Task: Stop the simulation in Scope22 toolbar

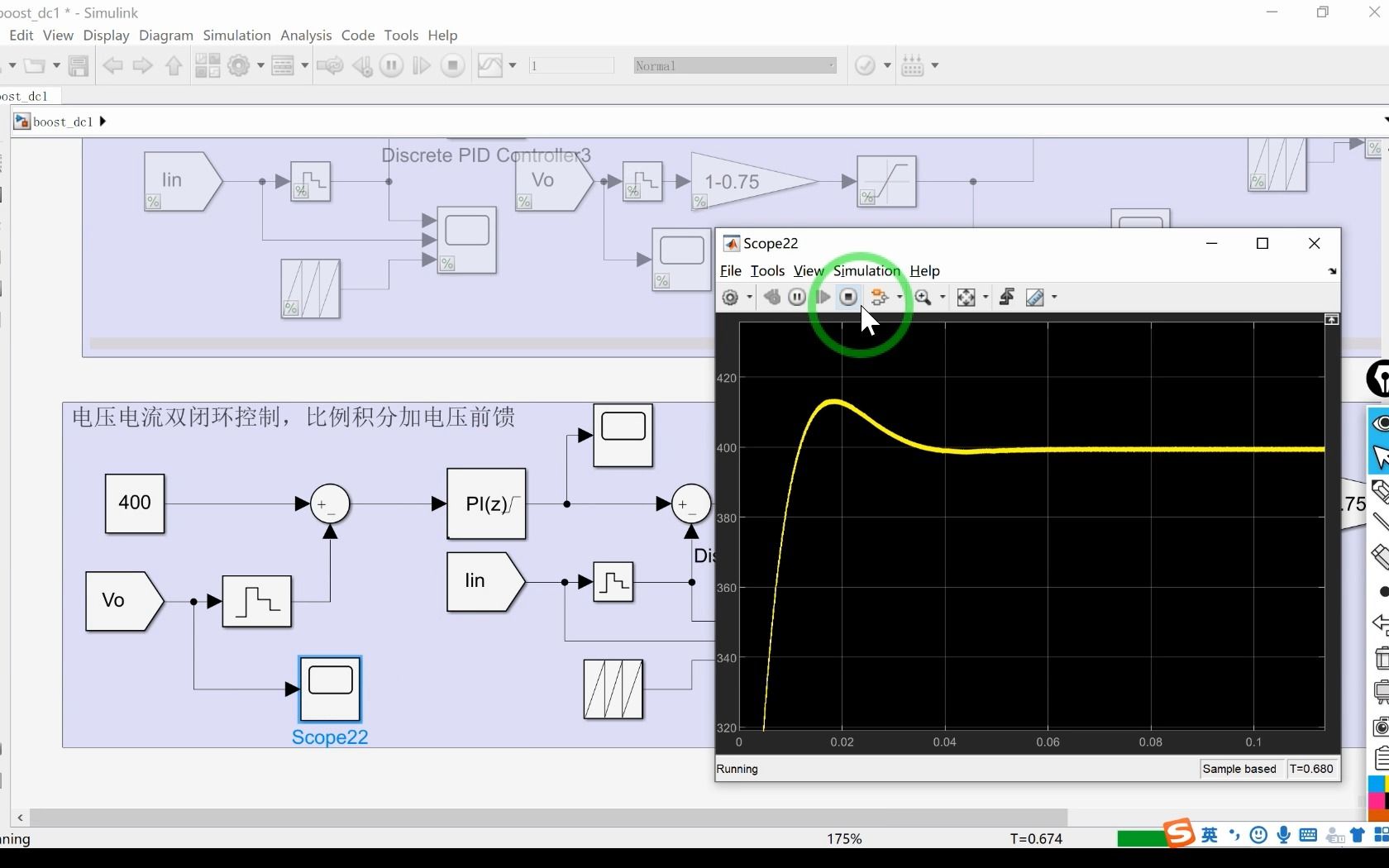Action: coord(848,298)
